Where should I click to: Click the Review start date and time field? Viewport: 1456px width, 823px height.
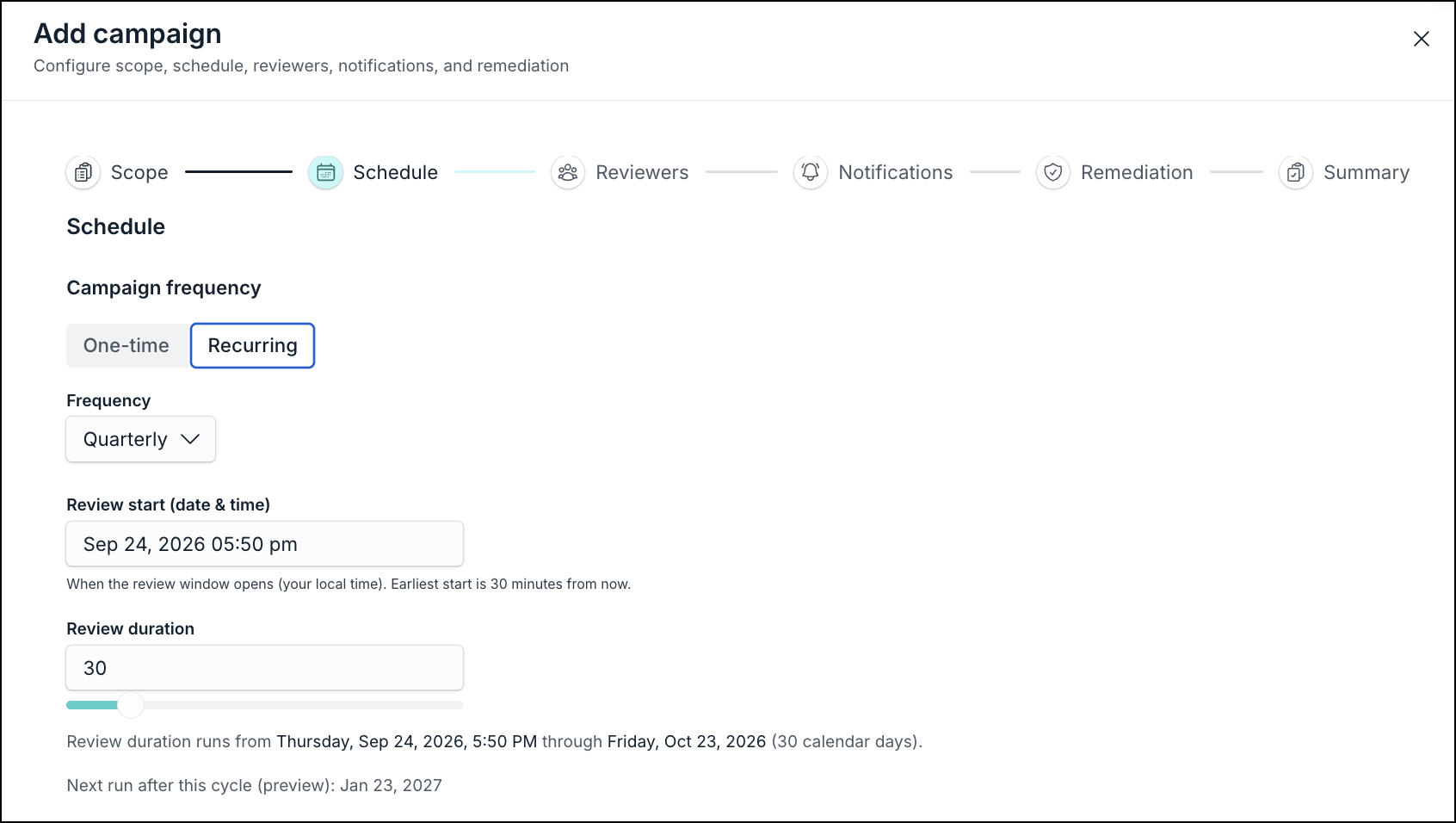click(x=265, y=544)
